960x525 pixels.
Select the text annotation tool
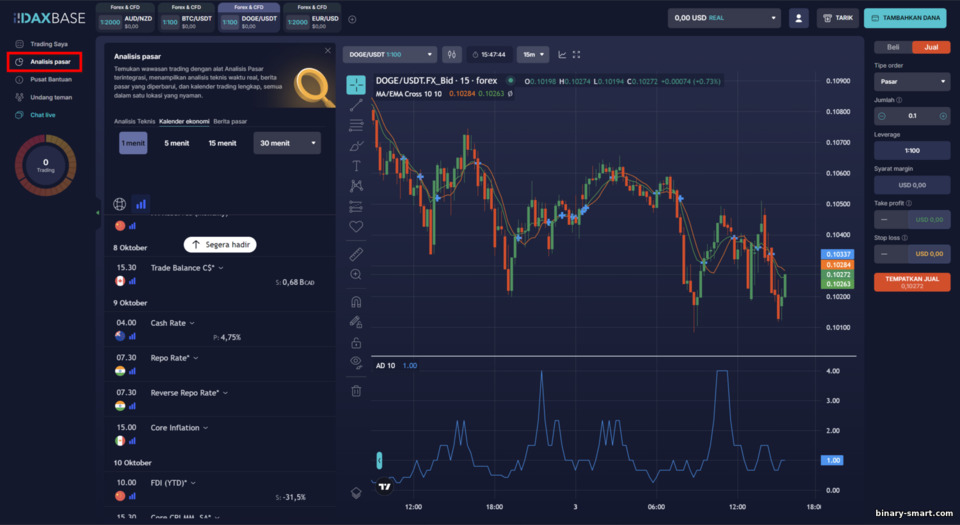pos(356,166)
